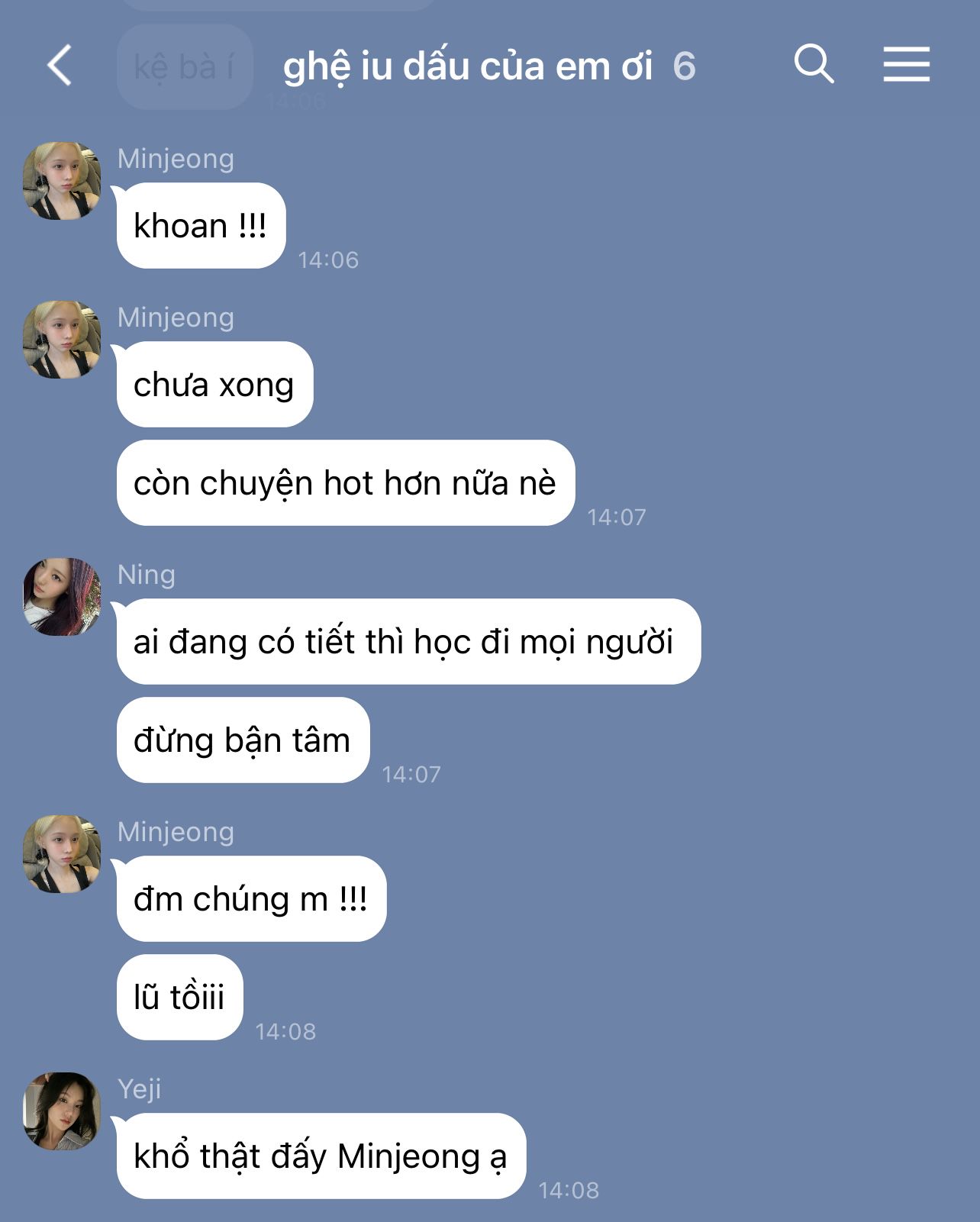Select the 'lũ tồiii' message bubble
Image resolution: width=980 pixels, height=1222 pixels.
tap(179, 998)
